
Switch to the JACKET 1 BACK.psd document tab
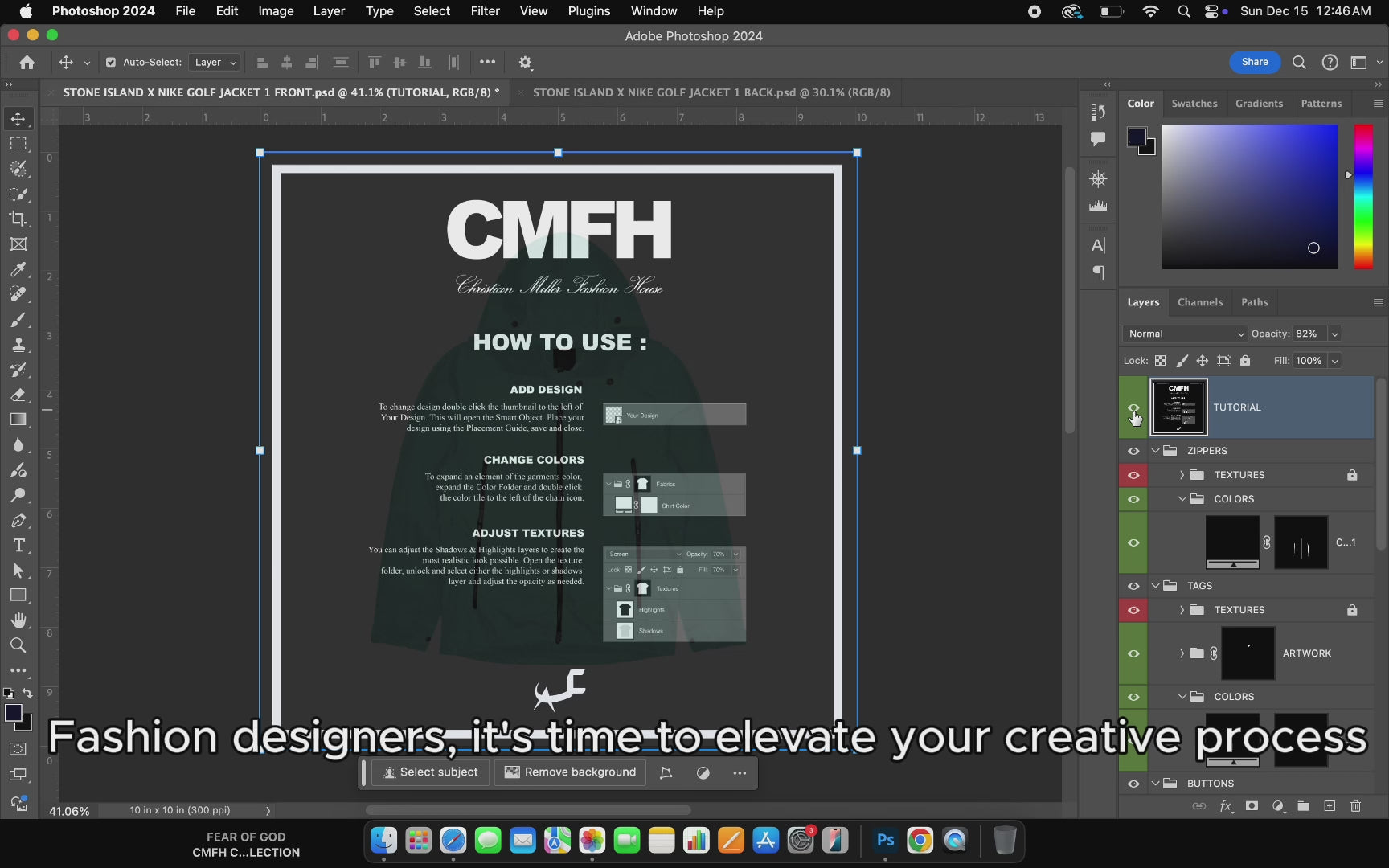coord(711,92)
